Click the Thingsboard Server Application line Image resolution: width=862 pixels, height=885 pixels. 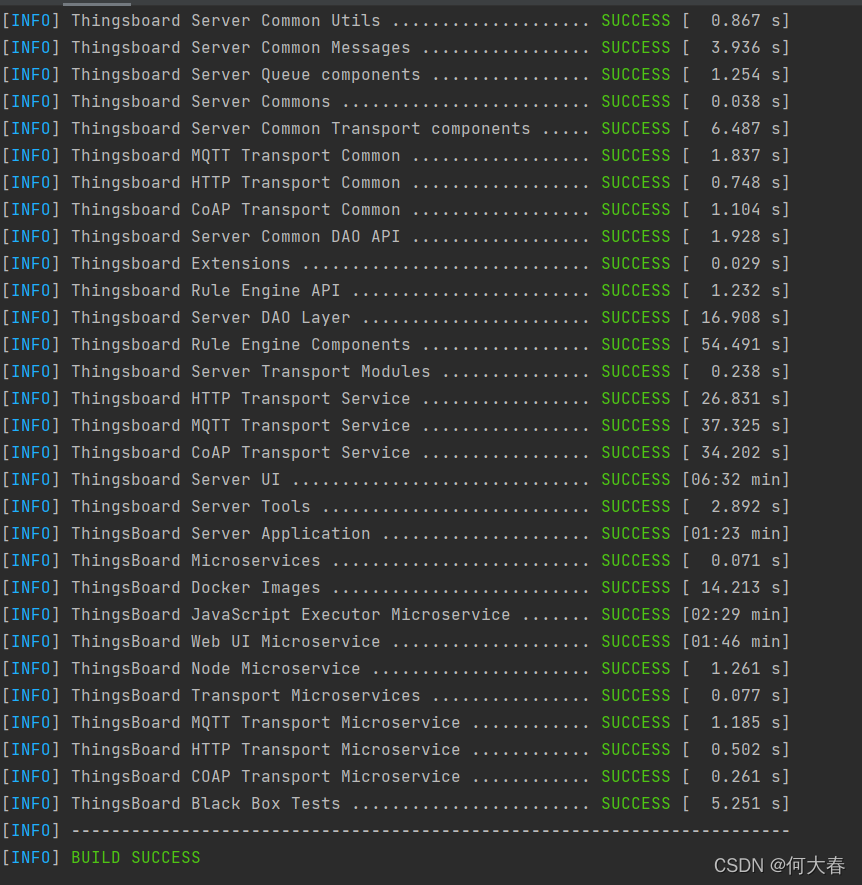[x=220, y=533]
